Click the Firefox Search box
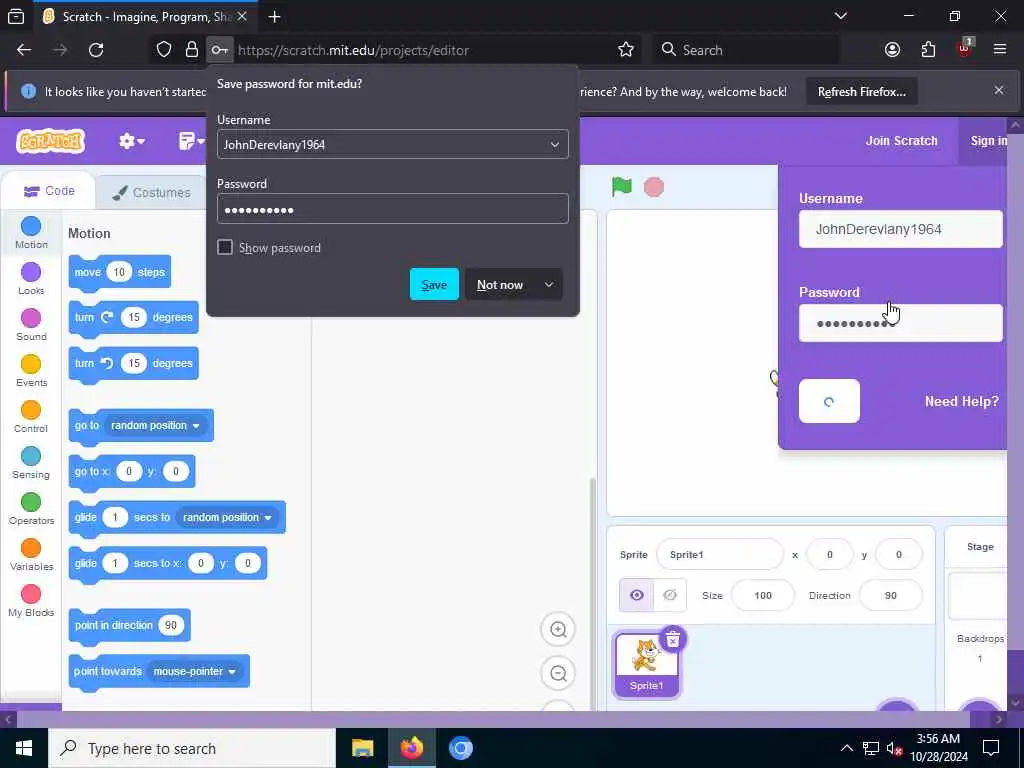1024x768 pixels. coord(746,50)
